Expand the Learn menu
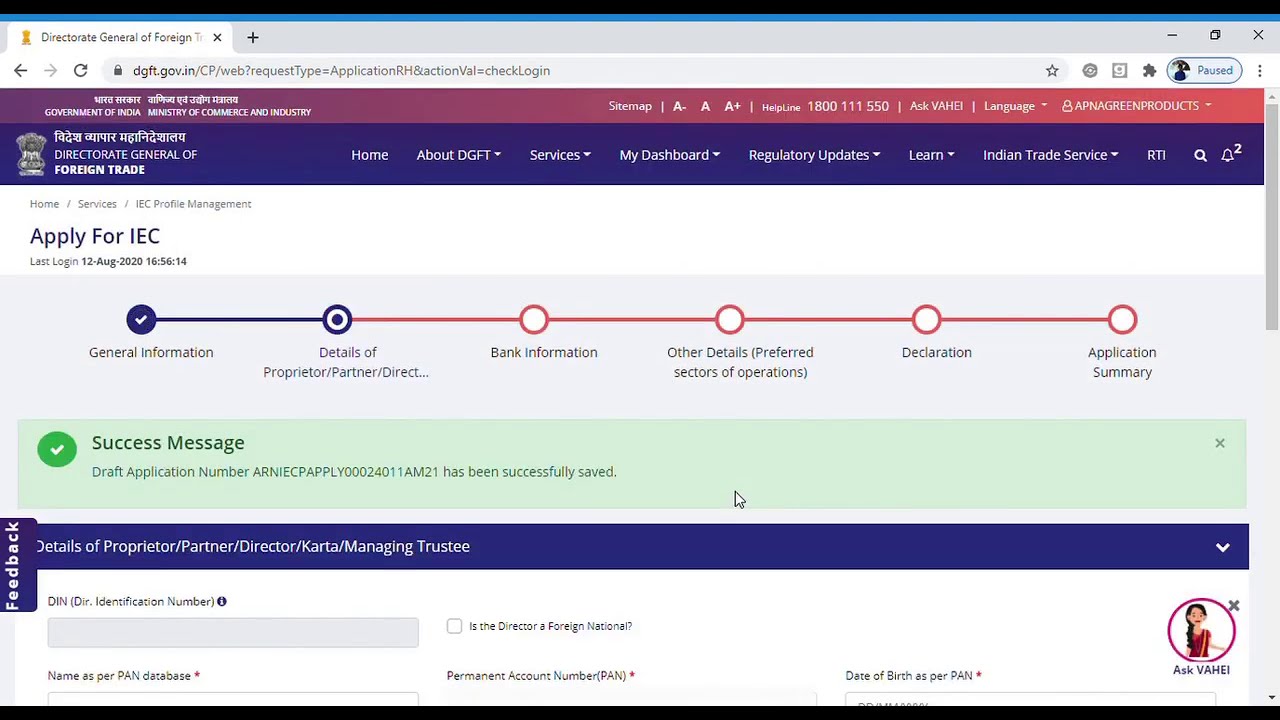This screenshot has width=1280, height=720. click(931, 154)
